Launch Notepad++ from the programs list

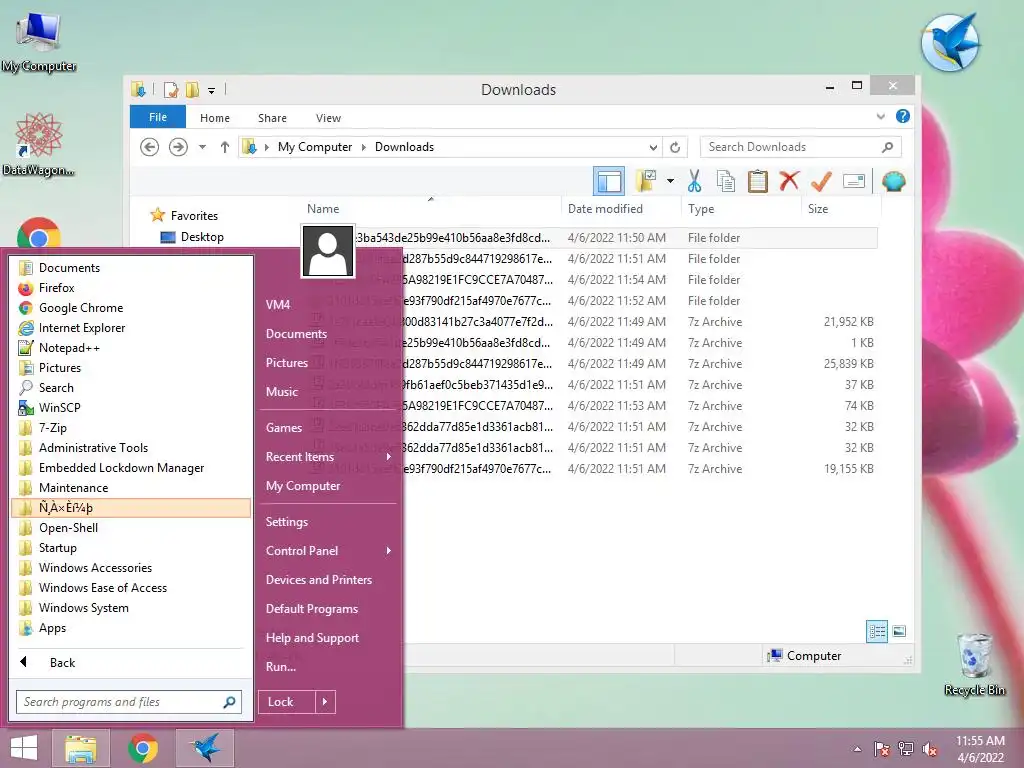coord(69,348)
